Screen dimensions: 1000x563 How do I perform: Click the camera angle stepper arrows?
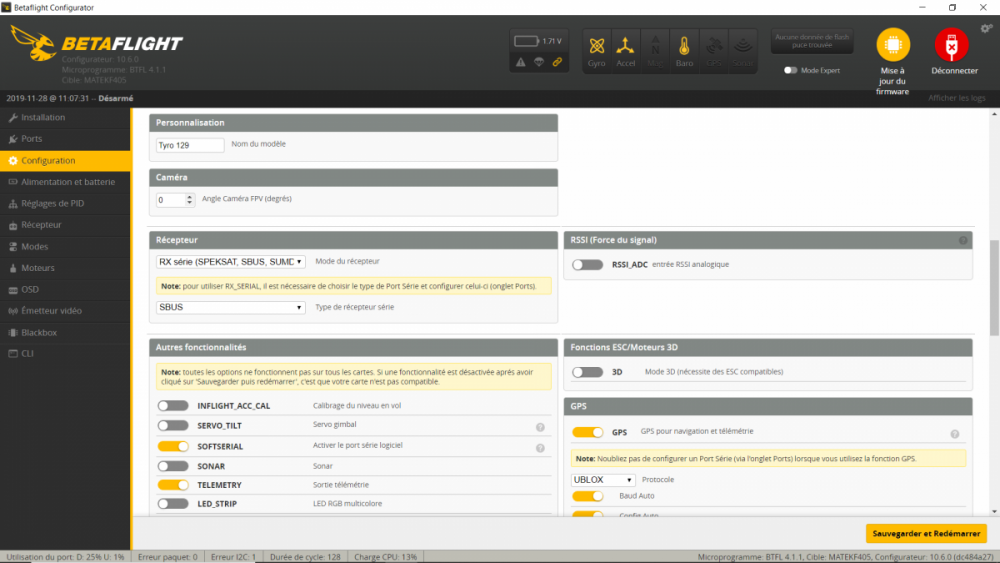189,200
